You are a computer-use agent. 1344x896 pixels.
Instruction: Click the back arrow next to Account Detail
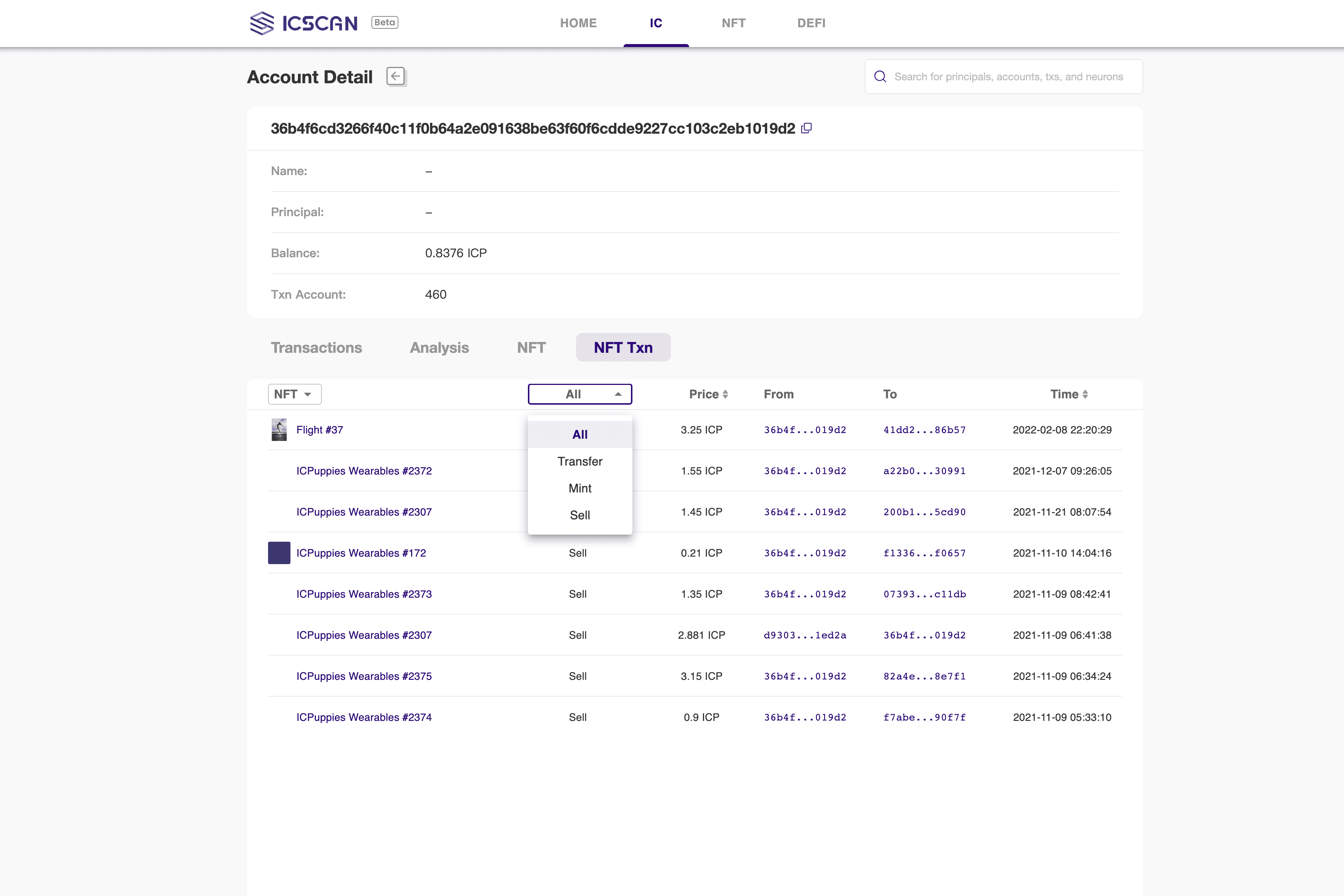[x=395, y=77]
